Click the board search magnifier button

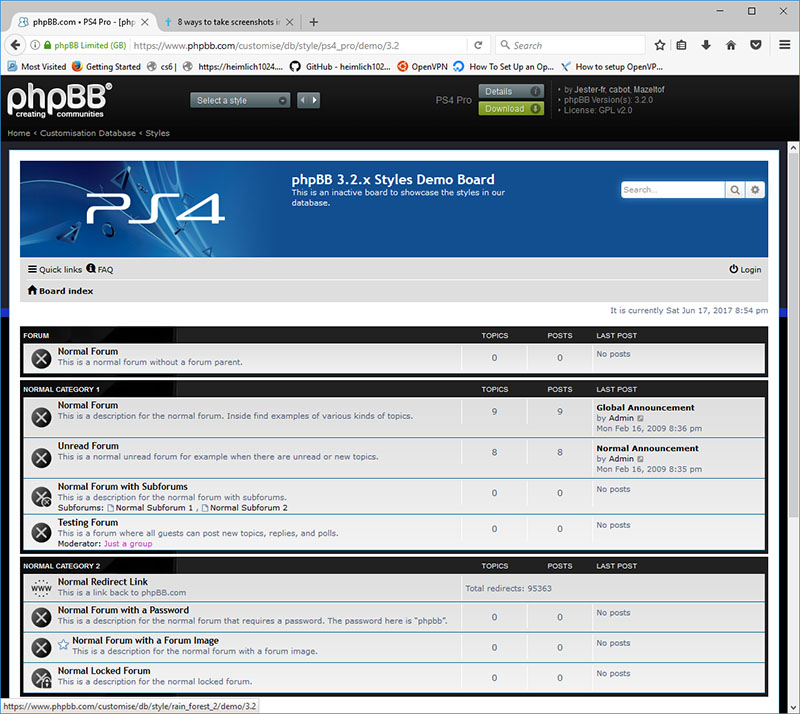point(735,190)
